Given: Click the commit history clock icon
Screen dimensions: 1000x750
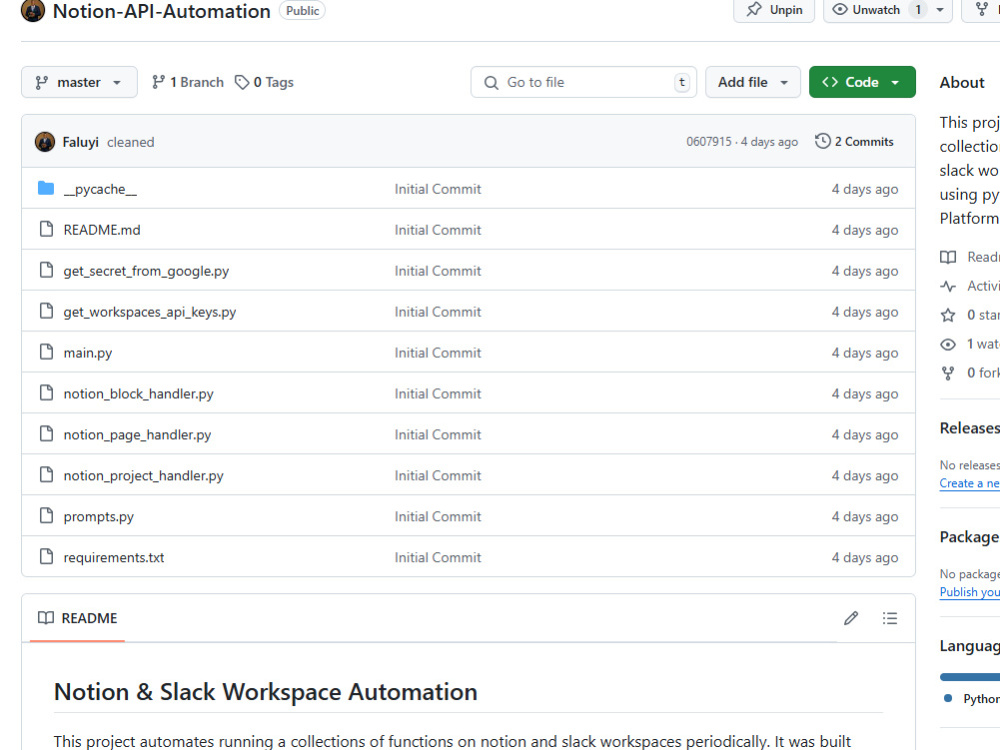Looking at the screenshot, I should tap(823, 141).
